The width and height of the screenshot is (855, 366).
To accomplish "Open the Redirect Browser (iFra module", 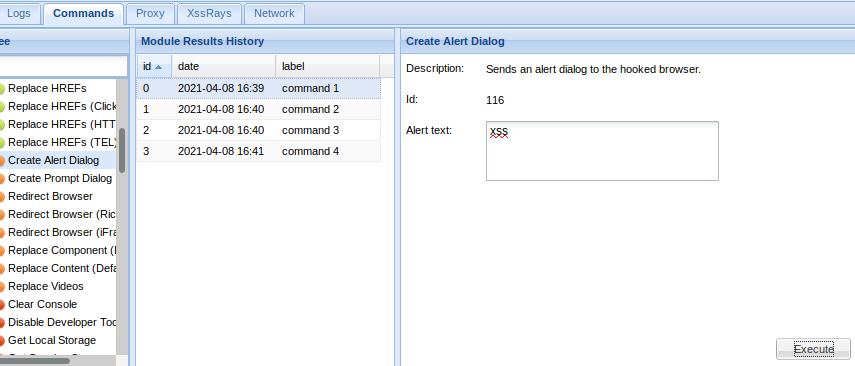I will click(x=62, y=232).
